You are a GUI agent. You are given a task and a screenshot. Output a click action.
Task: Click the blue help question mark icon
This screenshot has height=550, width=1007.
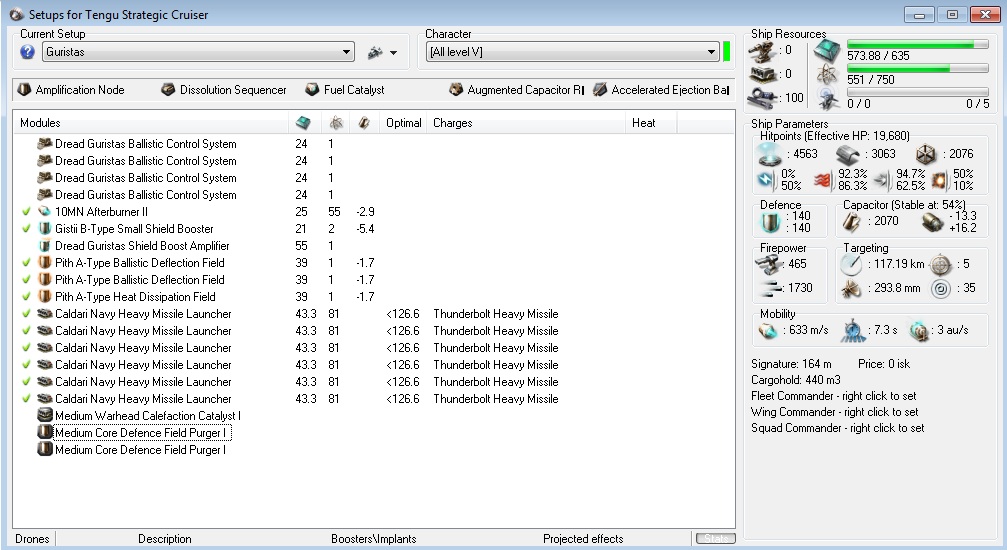pos(27,52)
